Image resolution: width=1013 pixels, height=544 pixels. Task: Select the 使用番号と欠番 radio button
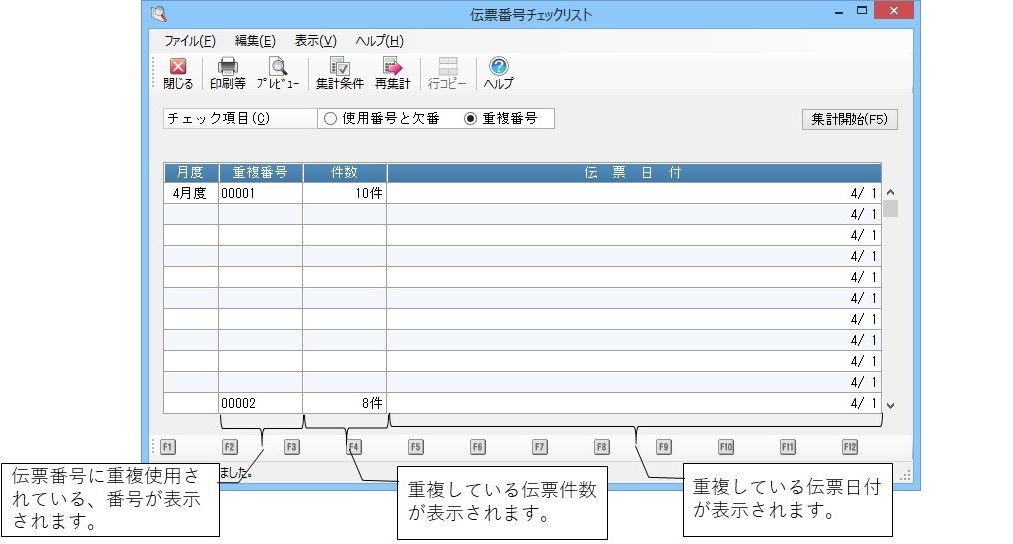[x=331, y=118]
